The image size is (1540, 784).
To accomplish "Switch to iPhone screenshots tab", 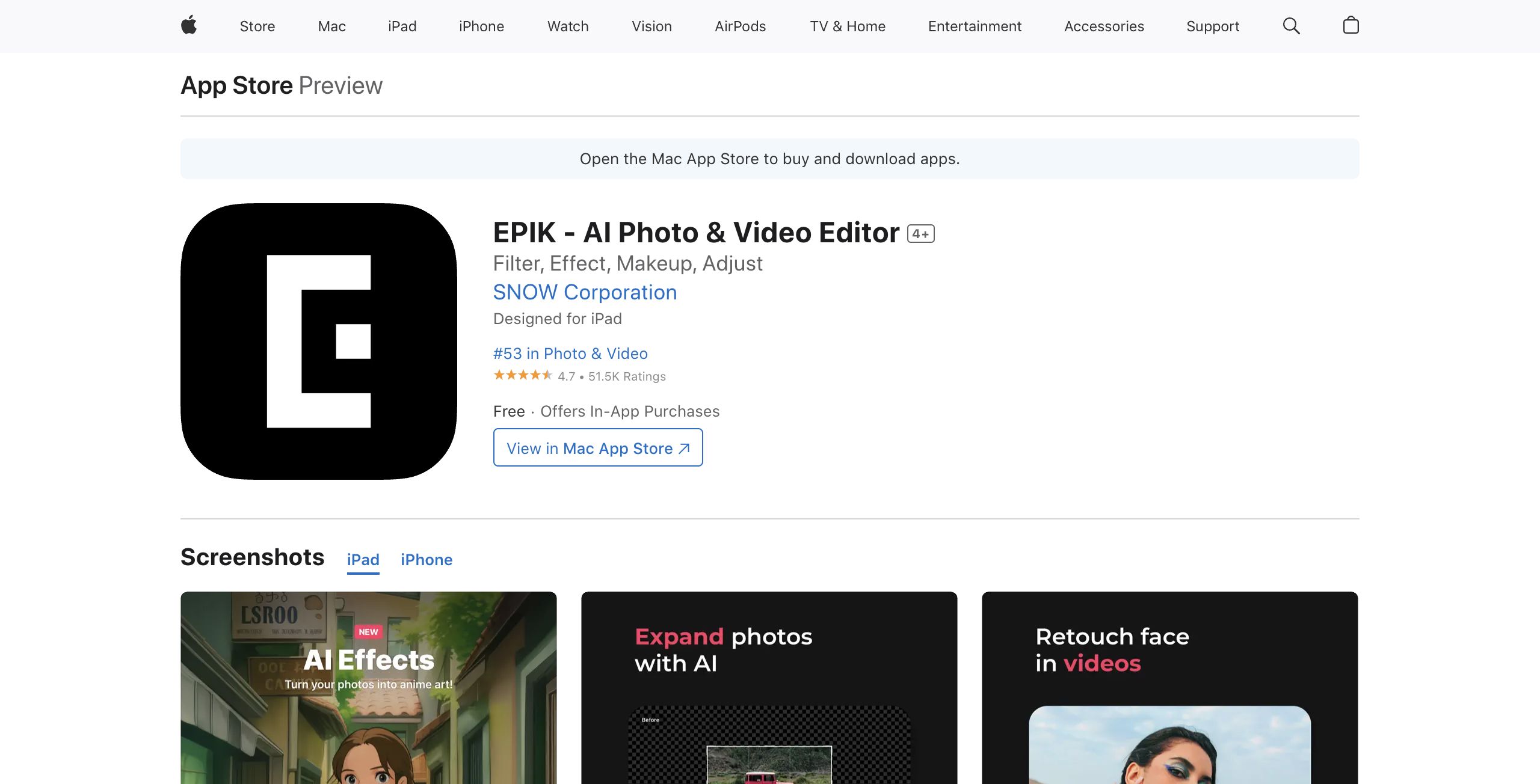I will point(426,560).
